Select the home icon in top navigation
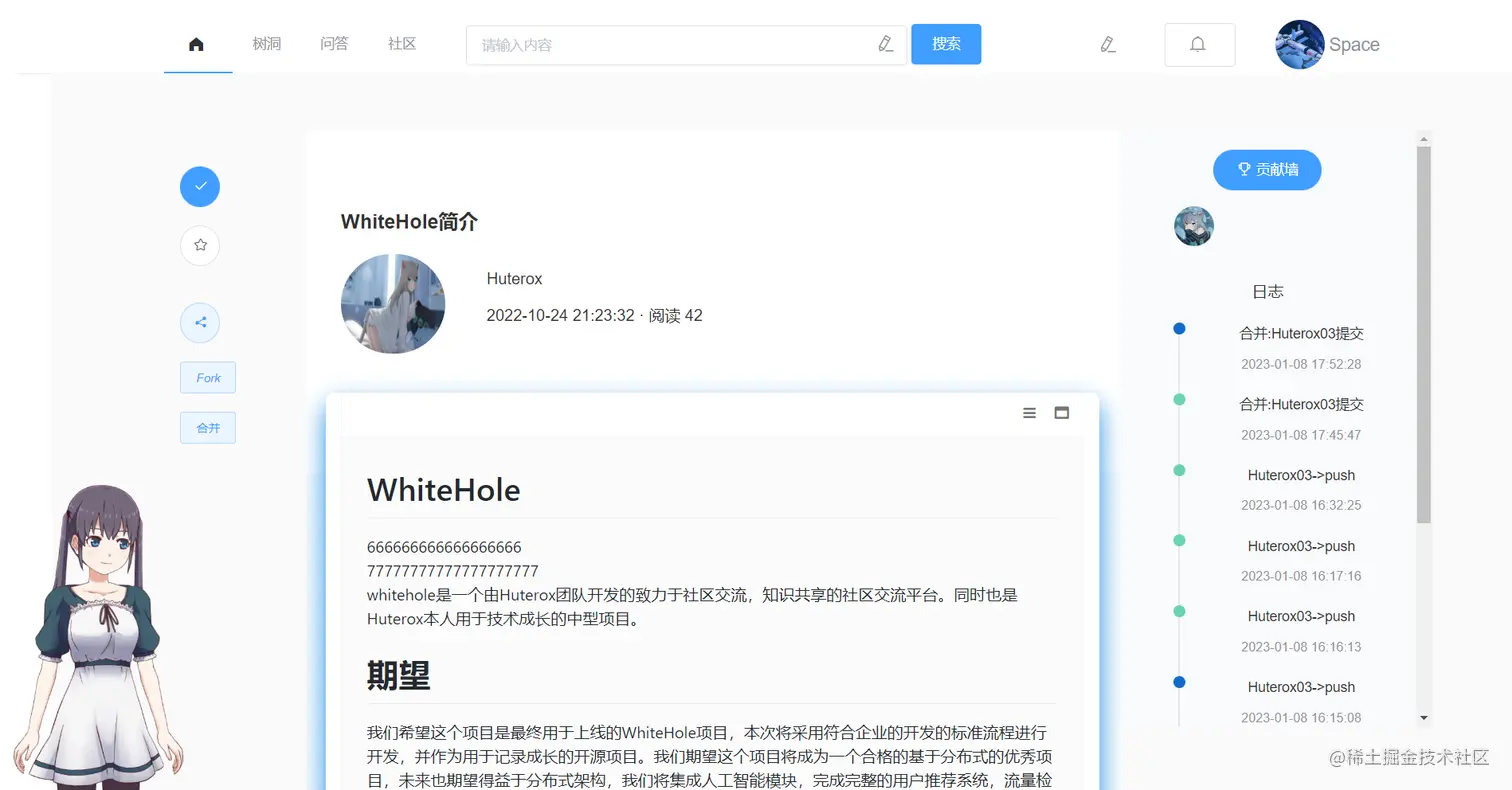This screenshot has width=1512, height=790. coord(197,44)
